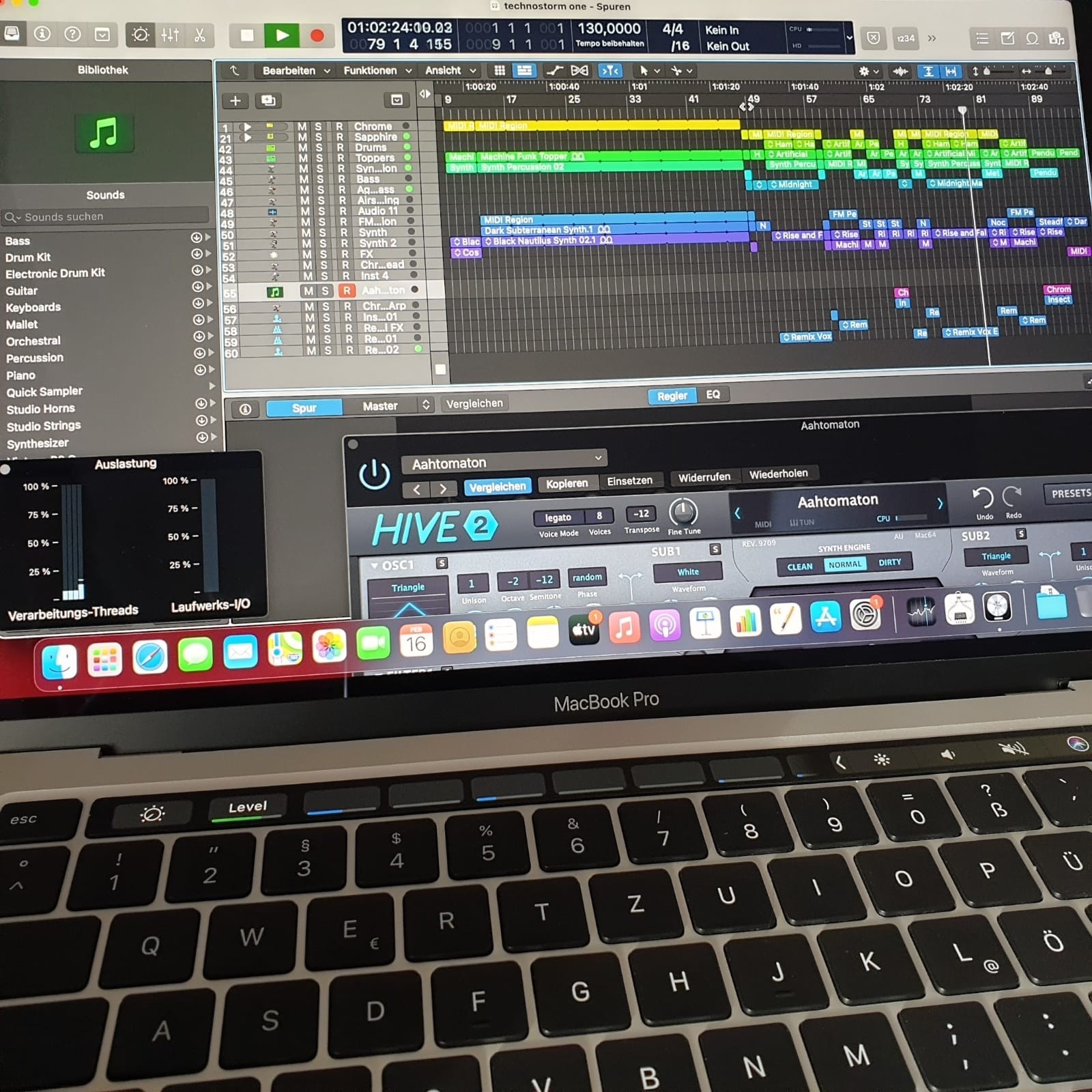
Task: Open the Aahtomaton preset dropdown
Action: pos(504,462)
